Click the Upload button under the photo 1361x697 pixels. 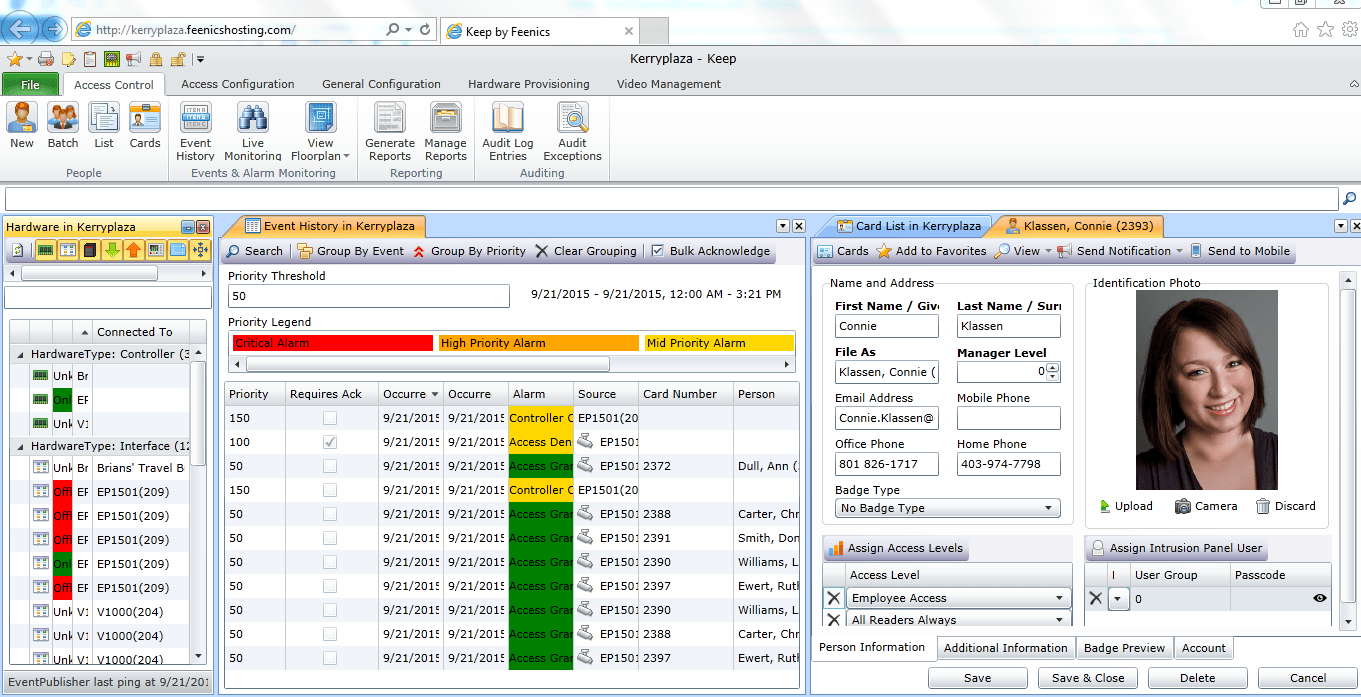click(1127, 506)
